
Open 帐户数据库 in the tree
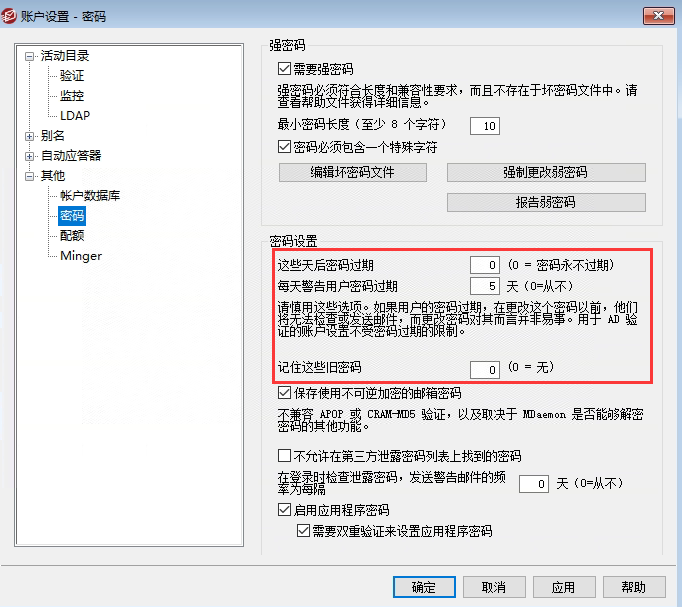tap(90, 196)
